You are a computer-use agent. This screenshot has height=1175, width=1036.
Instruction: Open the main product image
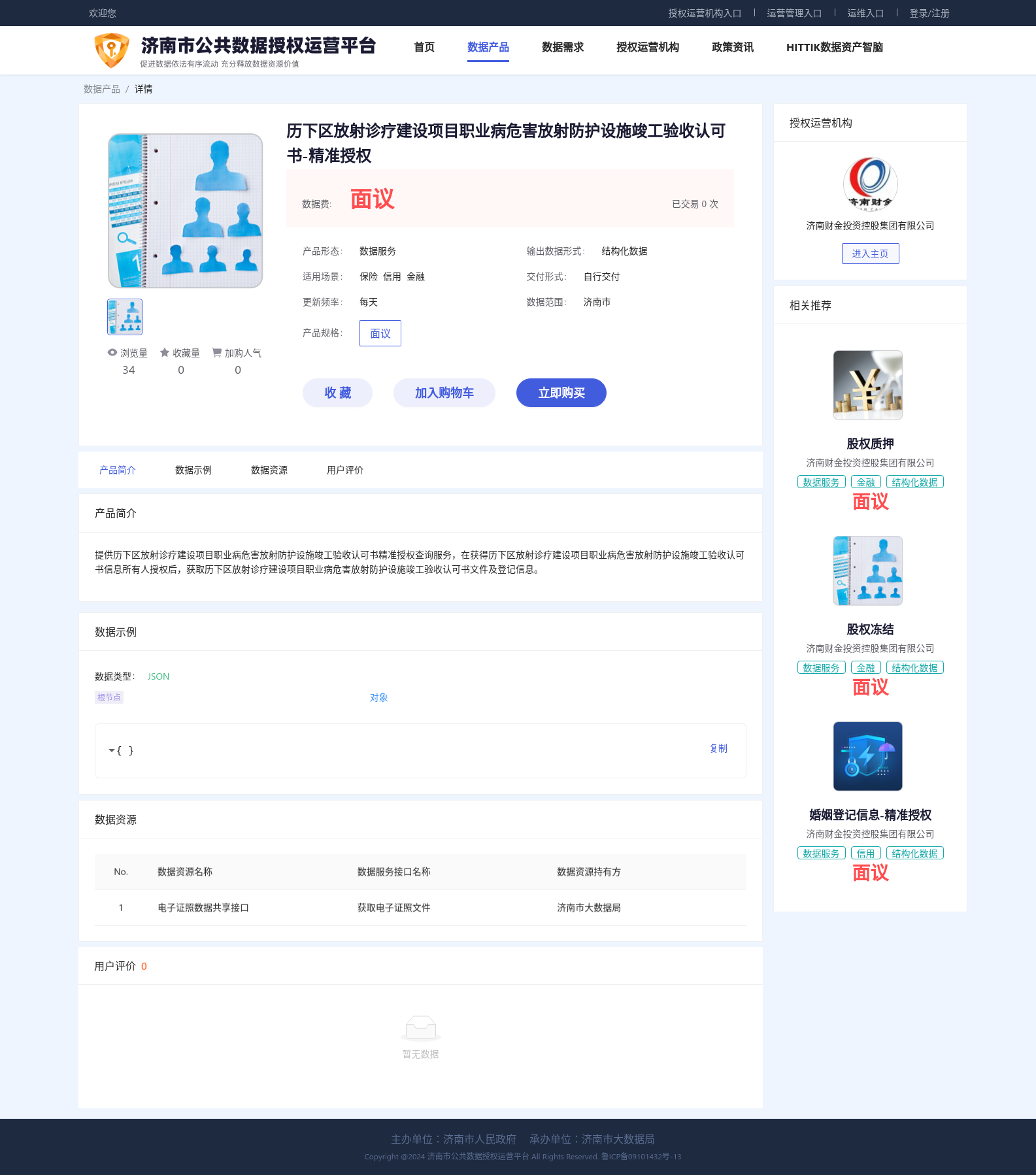[186, 210]
